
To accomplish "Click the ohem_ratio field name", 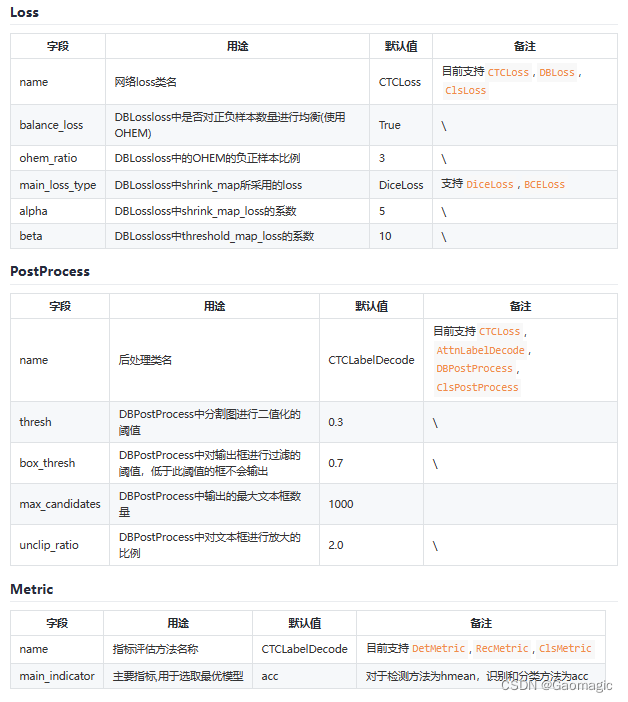I will (48, 158).
